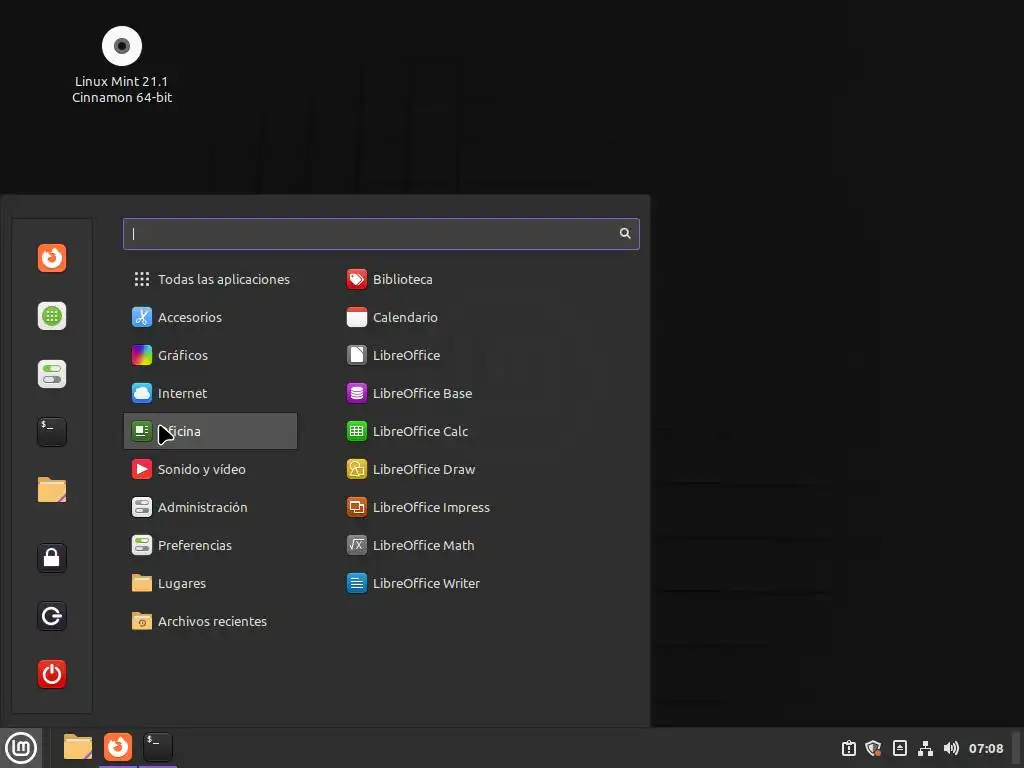Show Archivos recientes list
Viewport: 1024px width, 768px height.
coord(210,621)
